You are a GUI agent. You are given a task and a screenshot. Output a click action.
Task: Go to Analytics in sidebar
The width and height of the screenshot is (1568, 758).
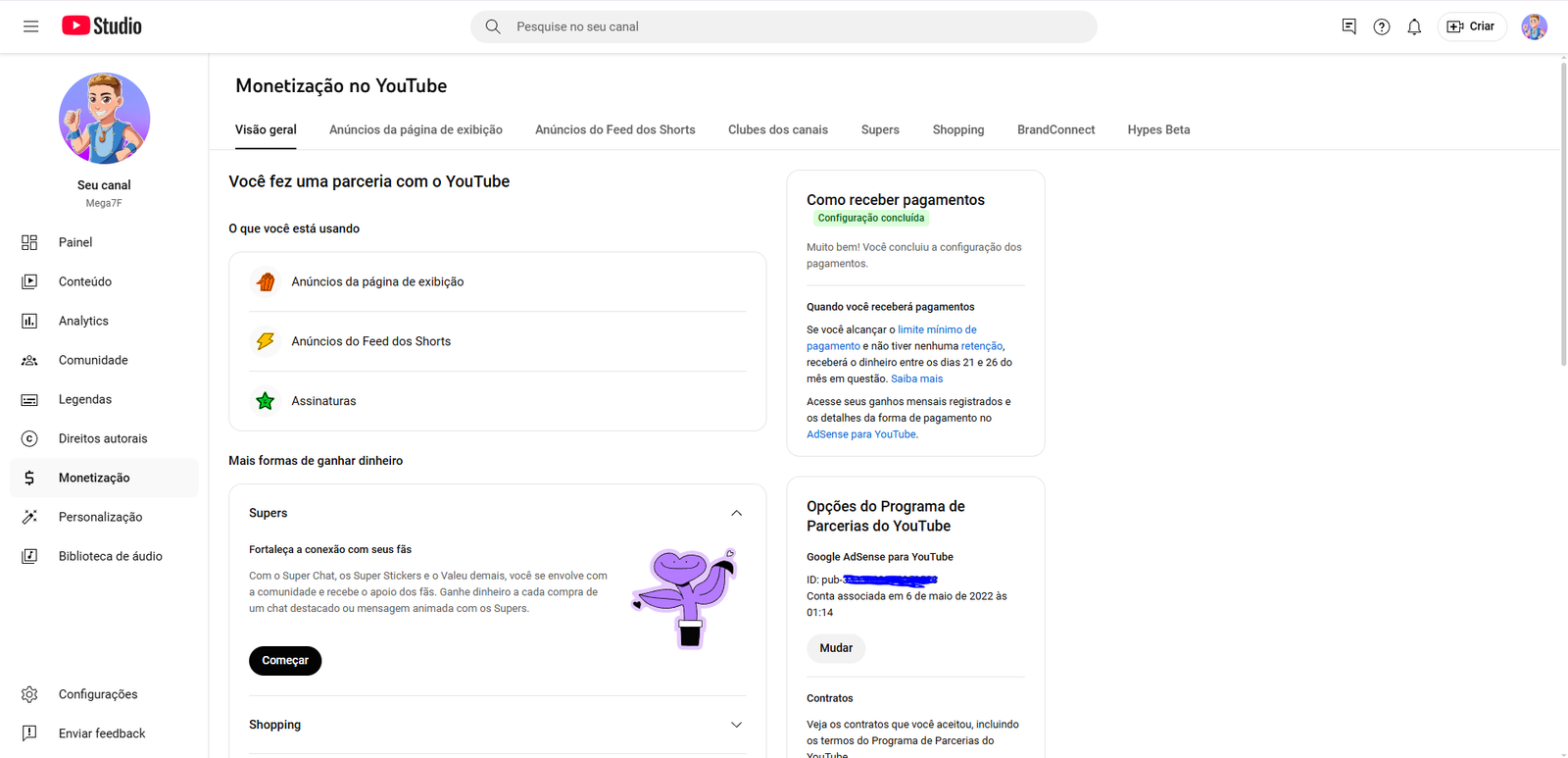104,321
